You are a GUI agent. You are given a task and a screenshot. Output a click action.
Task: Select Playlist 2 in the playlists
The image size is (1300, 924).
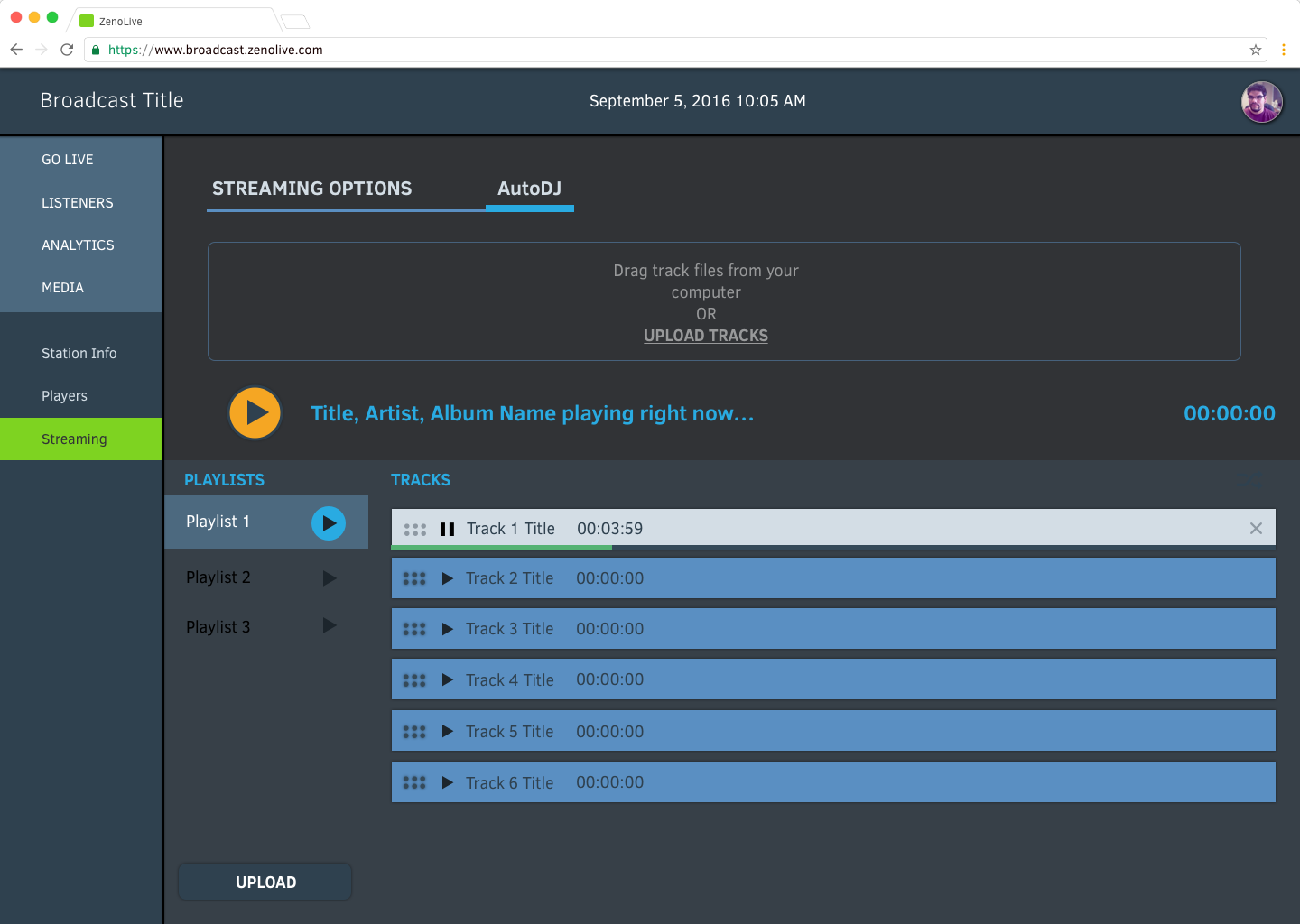pyautogui.click(x=218, y=577)
